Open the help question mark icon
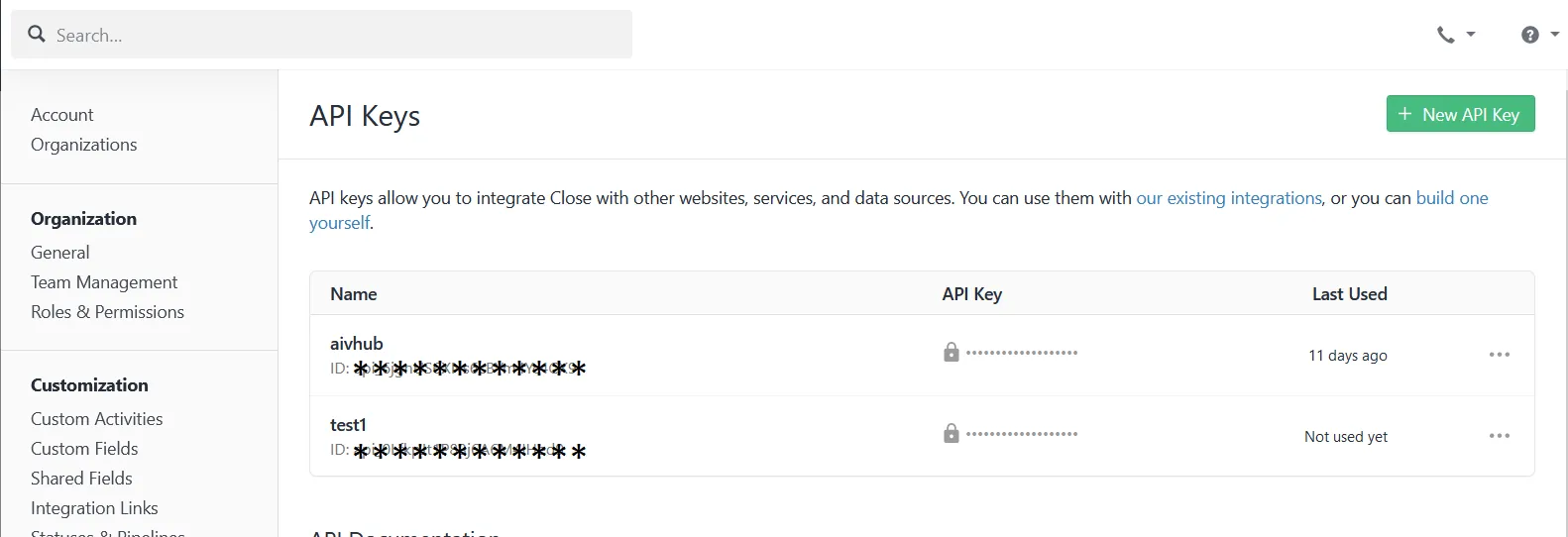 point(1530,35)
